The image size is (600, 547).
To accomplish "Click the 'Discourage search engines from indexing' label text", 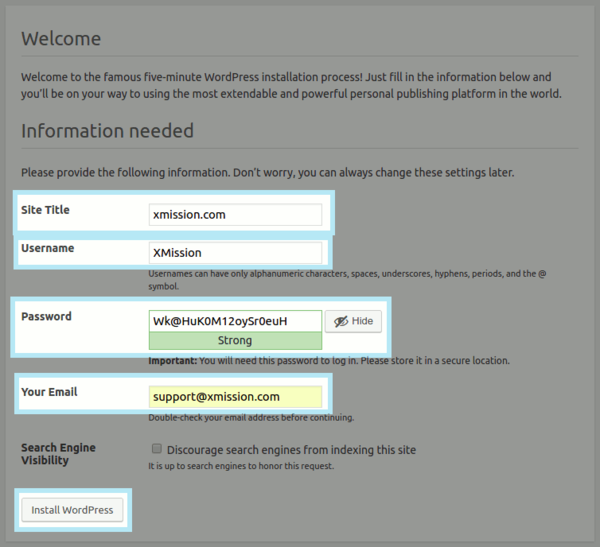I will 291,450.
